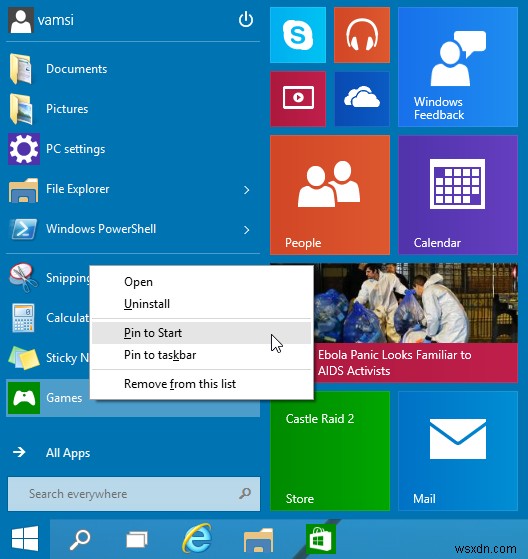Click the Search everywhere box

[x=134, y=494]
